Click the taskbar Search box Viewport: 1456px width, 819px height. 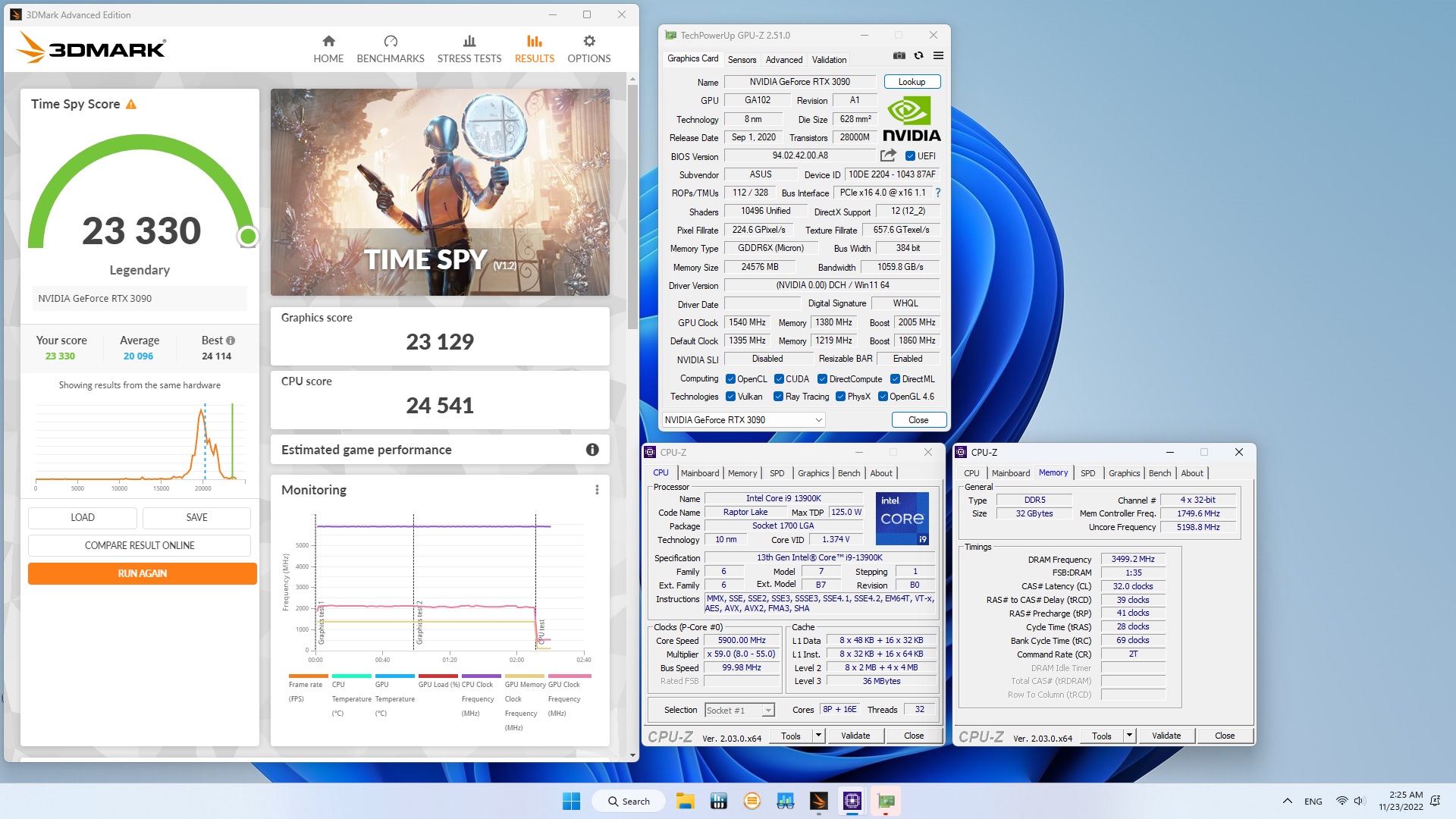coord(629,801)
